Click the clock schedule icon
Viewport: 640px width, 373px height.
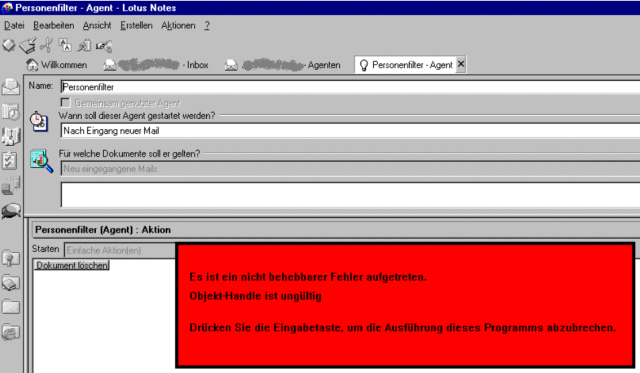39,121
